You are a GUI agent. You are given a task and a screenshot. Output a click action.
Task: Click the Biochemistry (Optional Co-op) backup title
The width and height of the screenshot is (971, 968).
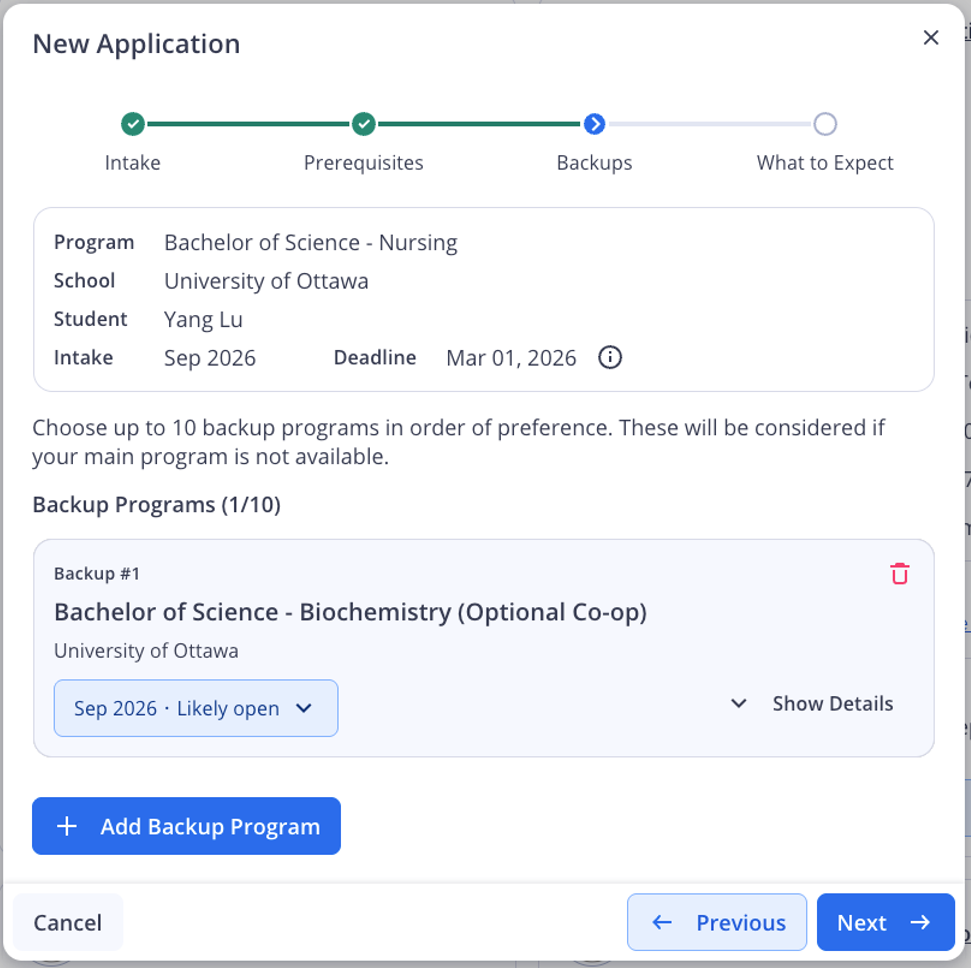click(x=351, y=612)
